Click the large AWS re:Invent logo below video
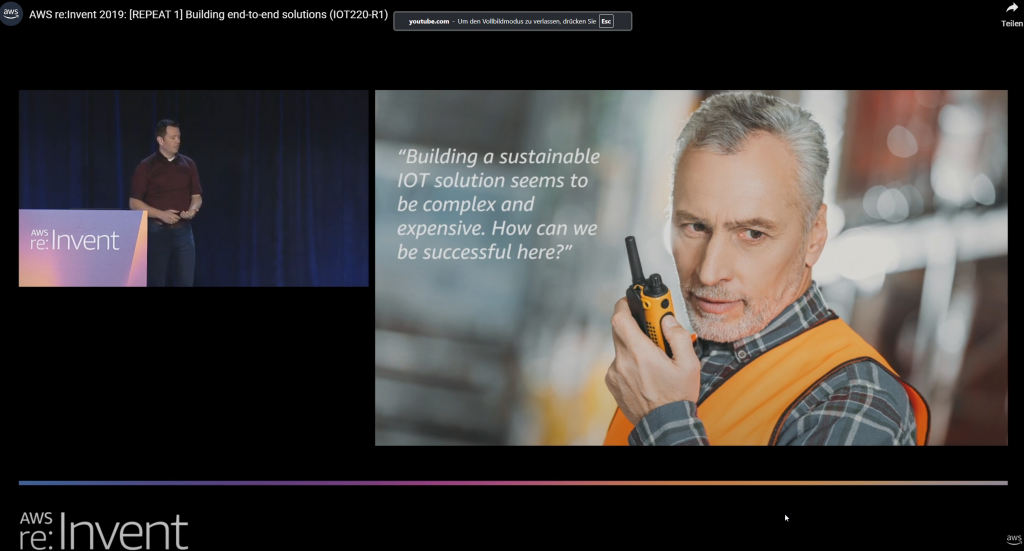 [x=103, y=529]
